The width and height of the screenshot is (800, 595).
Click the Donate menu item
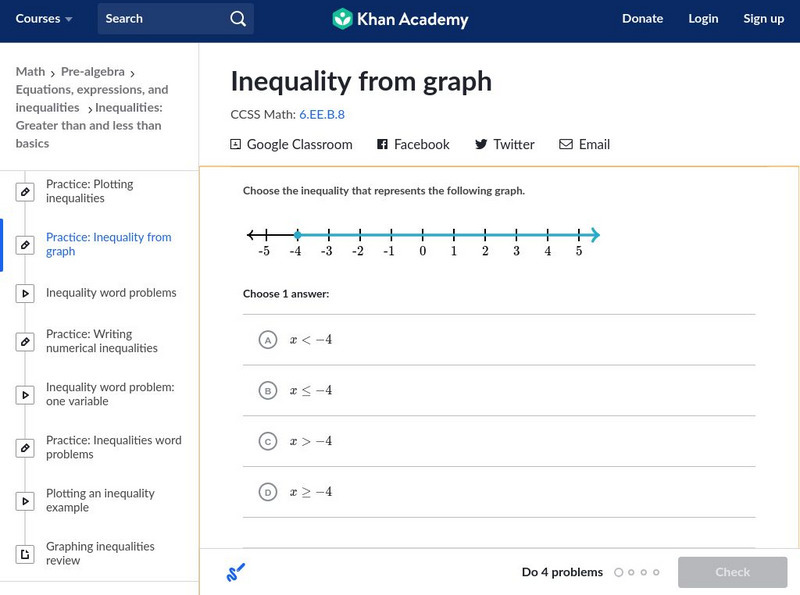[x=642, y=19]
